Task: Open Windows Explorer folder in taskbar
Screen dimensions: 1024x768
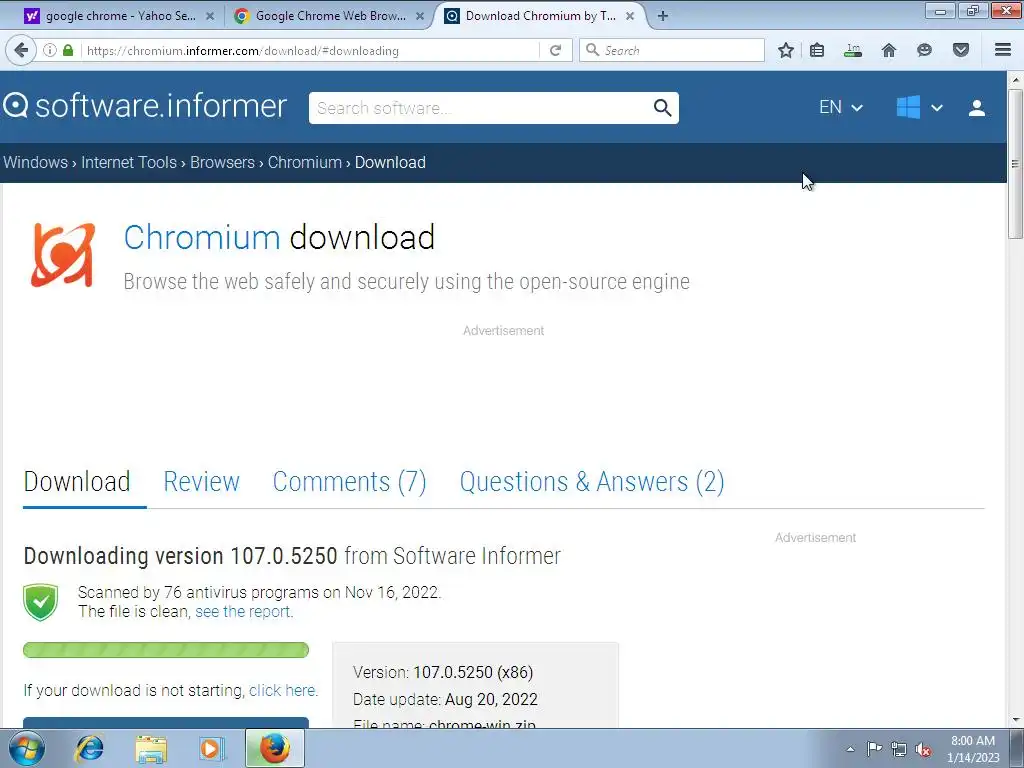Action: pos(151,748)
